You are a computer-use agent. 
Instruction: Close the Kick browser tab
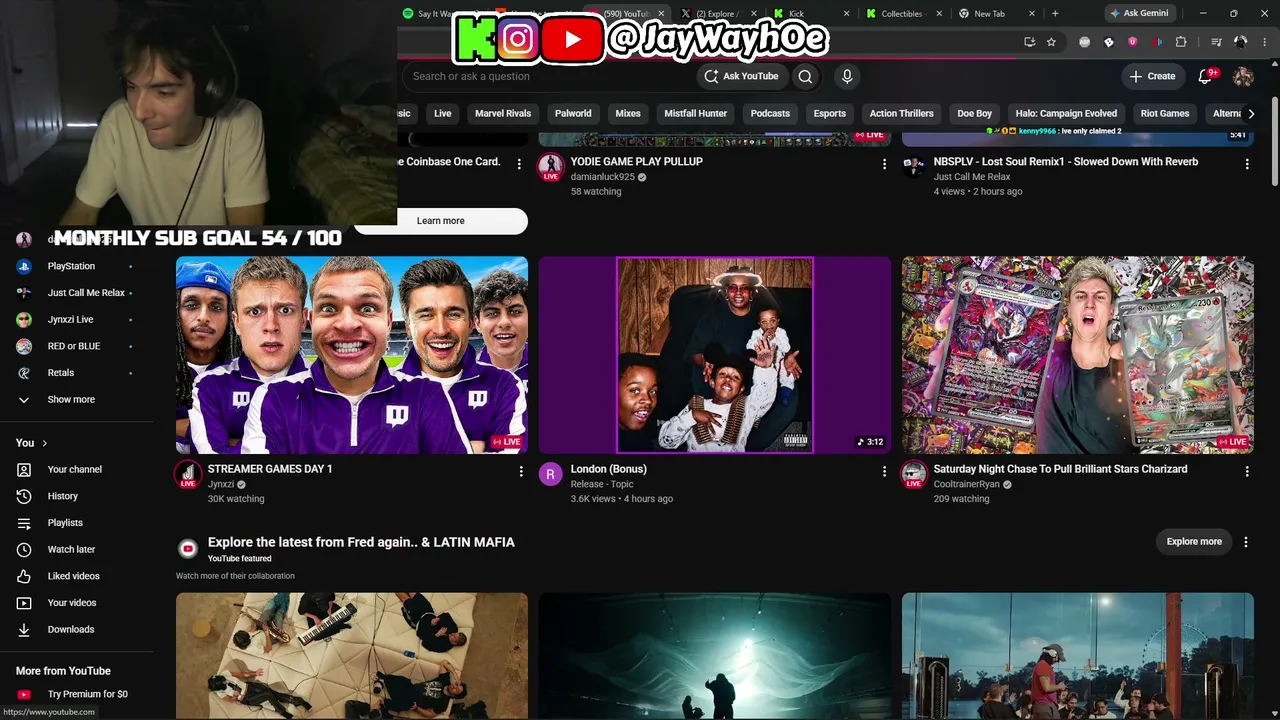point(846,13)
